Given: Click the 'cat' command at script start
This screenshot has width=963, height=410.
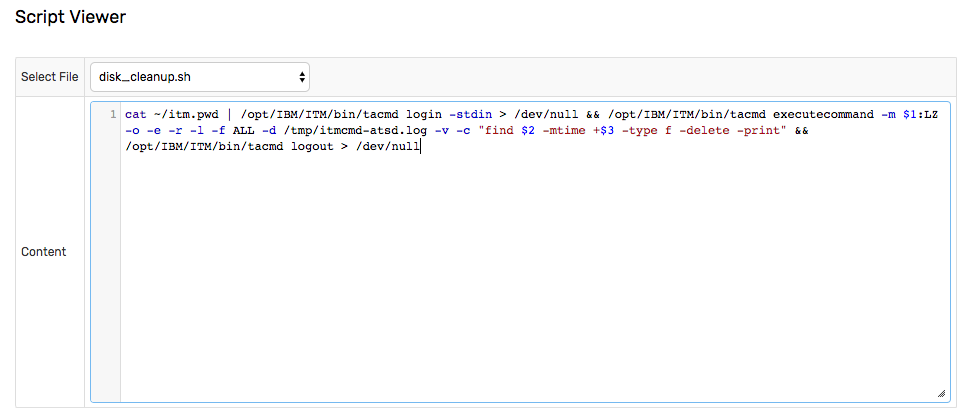Looking at the screenshot, I should pyautogui.click(x=135, y=114).
